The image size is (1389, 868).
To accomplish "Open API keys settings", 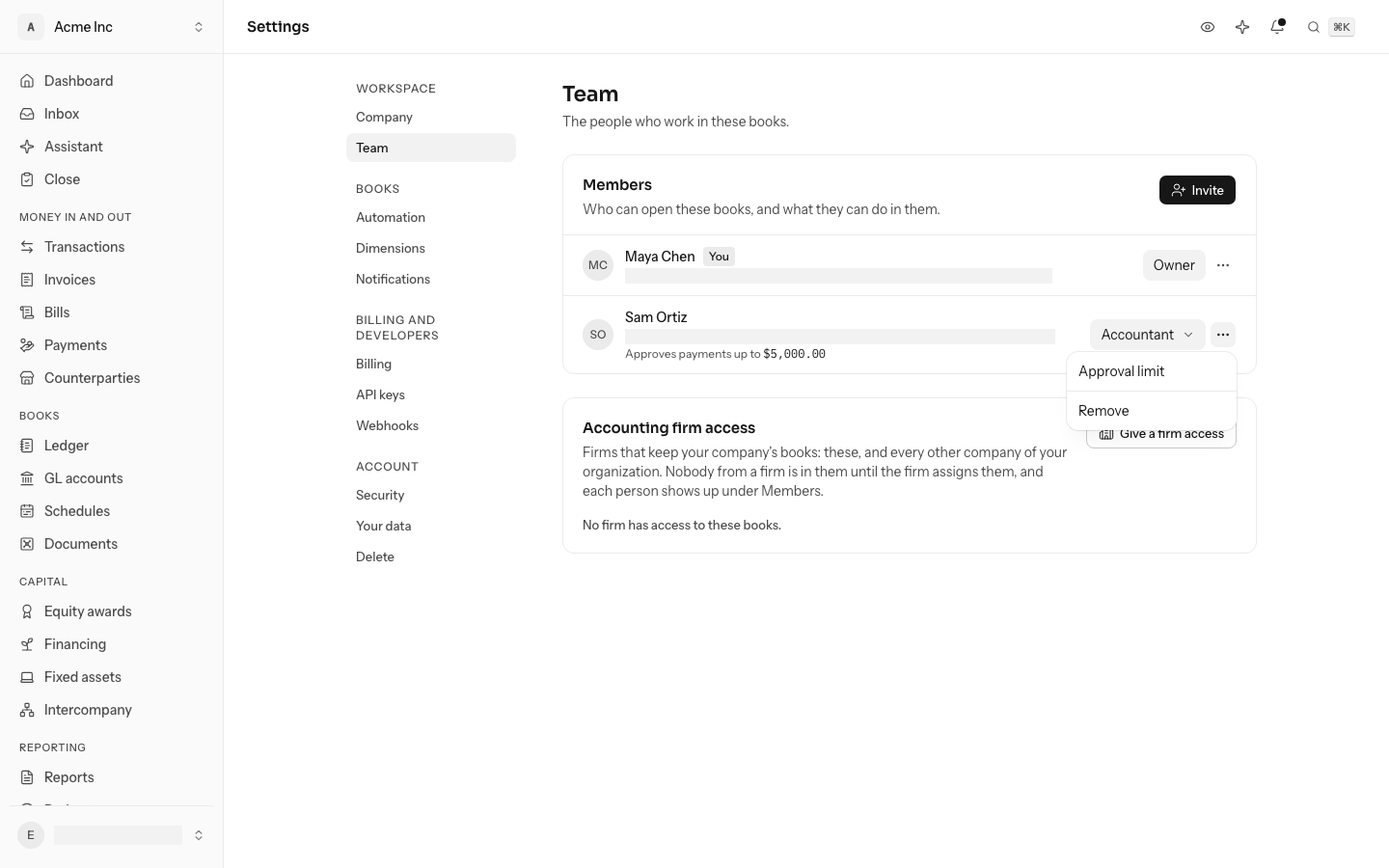I will [431, 394].
